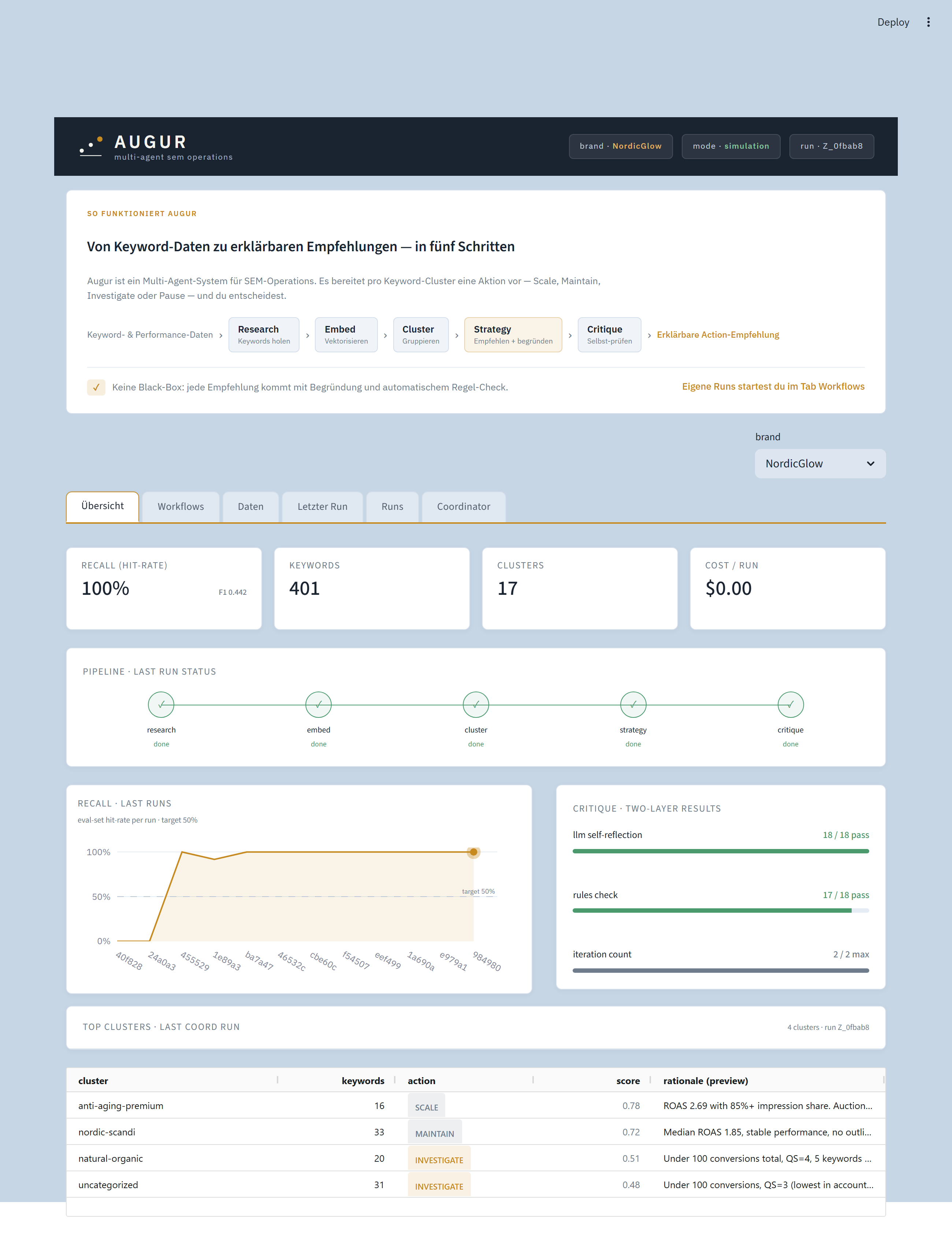The height and width of the screenshot is (1246, 952).
Task: Sort by the action column header
Action: point(465,1080)
